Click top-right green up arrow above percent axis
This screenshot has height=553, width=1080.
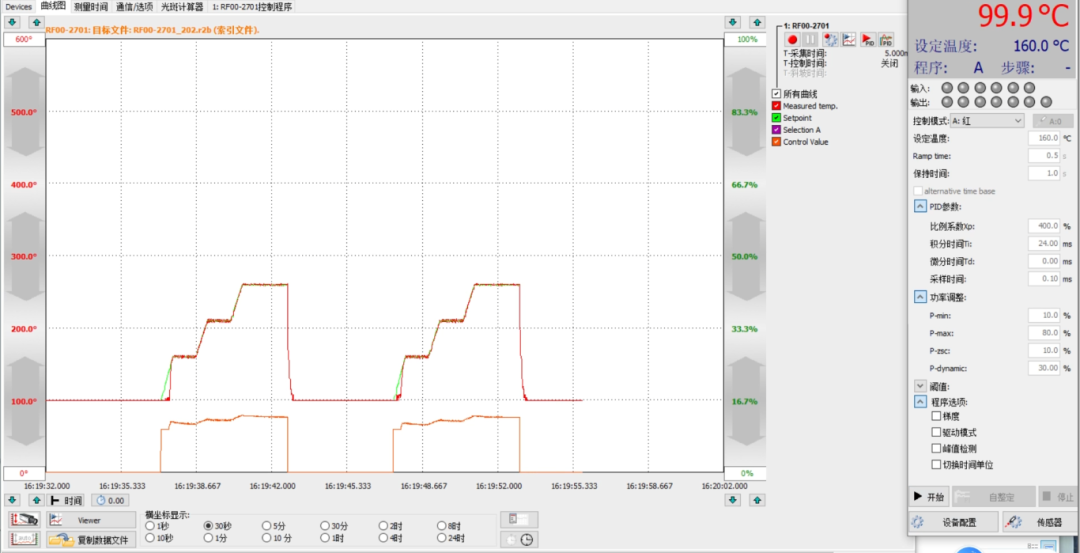tap(757, 22)
